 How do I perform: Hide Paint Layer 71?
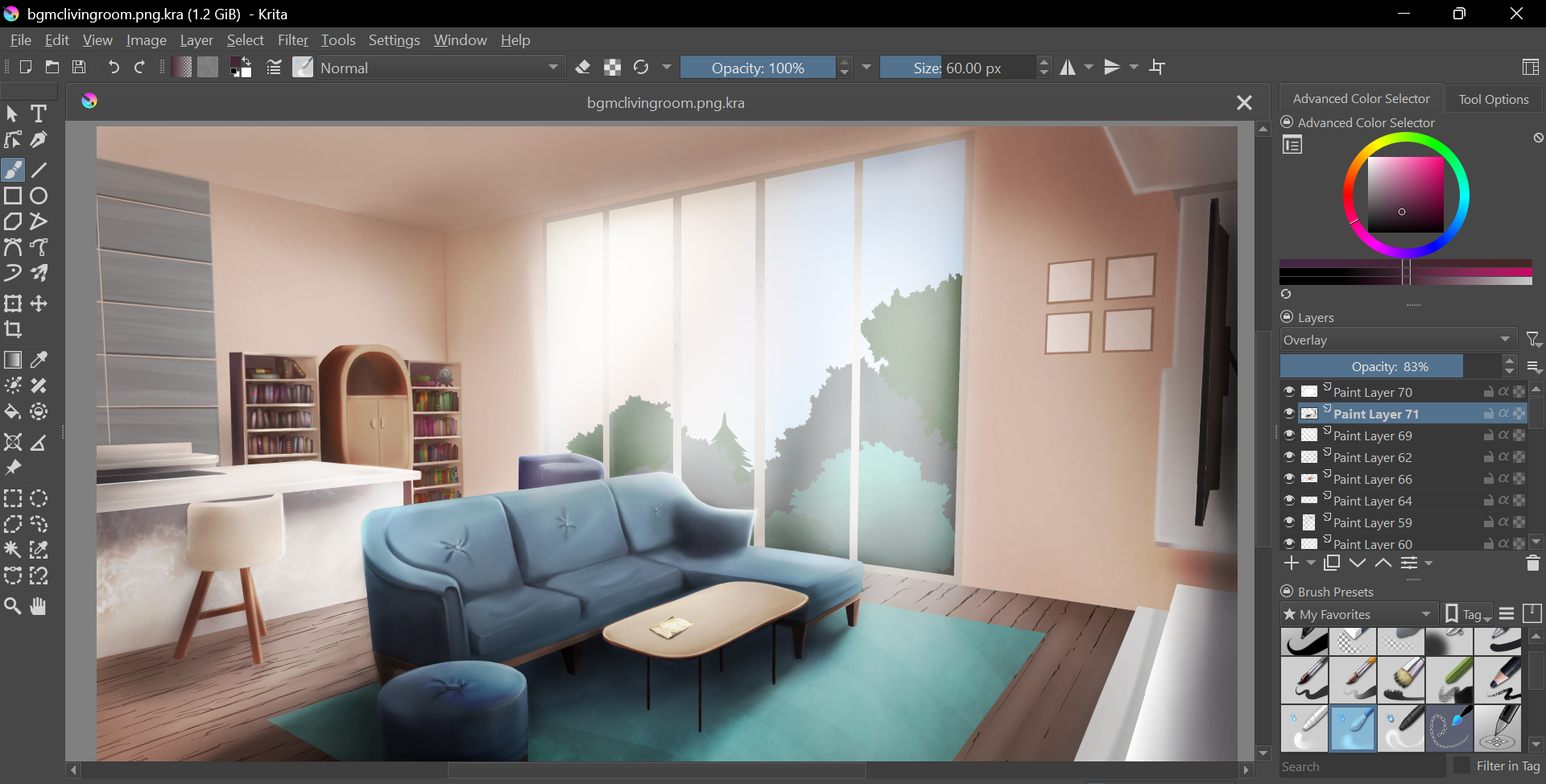coord(1289,414)
